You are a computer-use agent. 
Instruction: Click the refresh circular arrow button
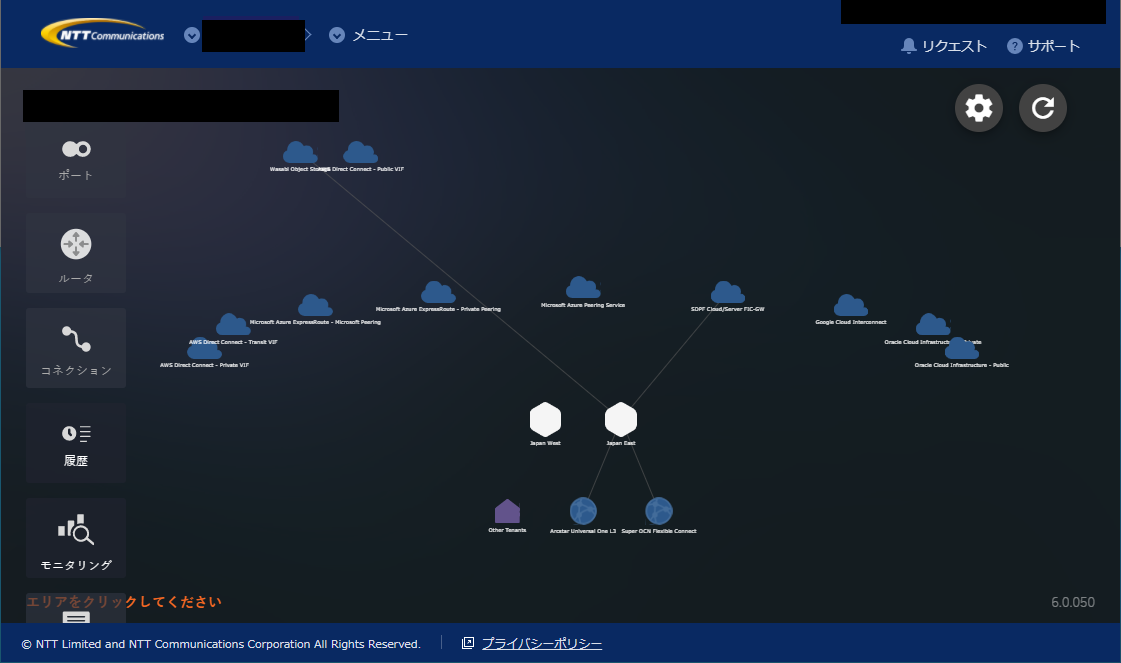pos(1042,108)
